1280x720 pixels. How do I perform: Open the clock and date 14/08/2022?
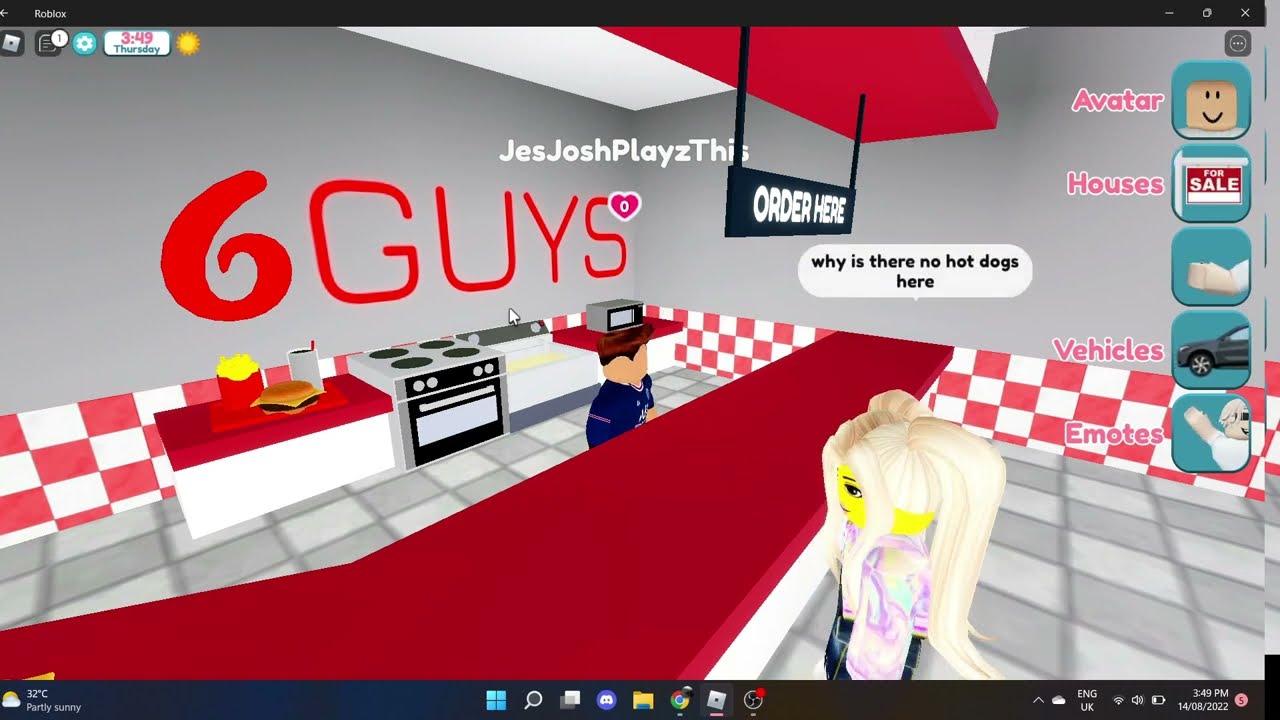[1202, 700]
